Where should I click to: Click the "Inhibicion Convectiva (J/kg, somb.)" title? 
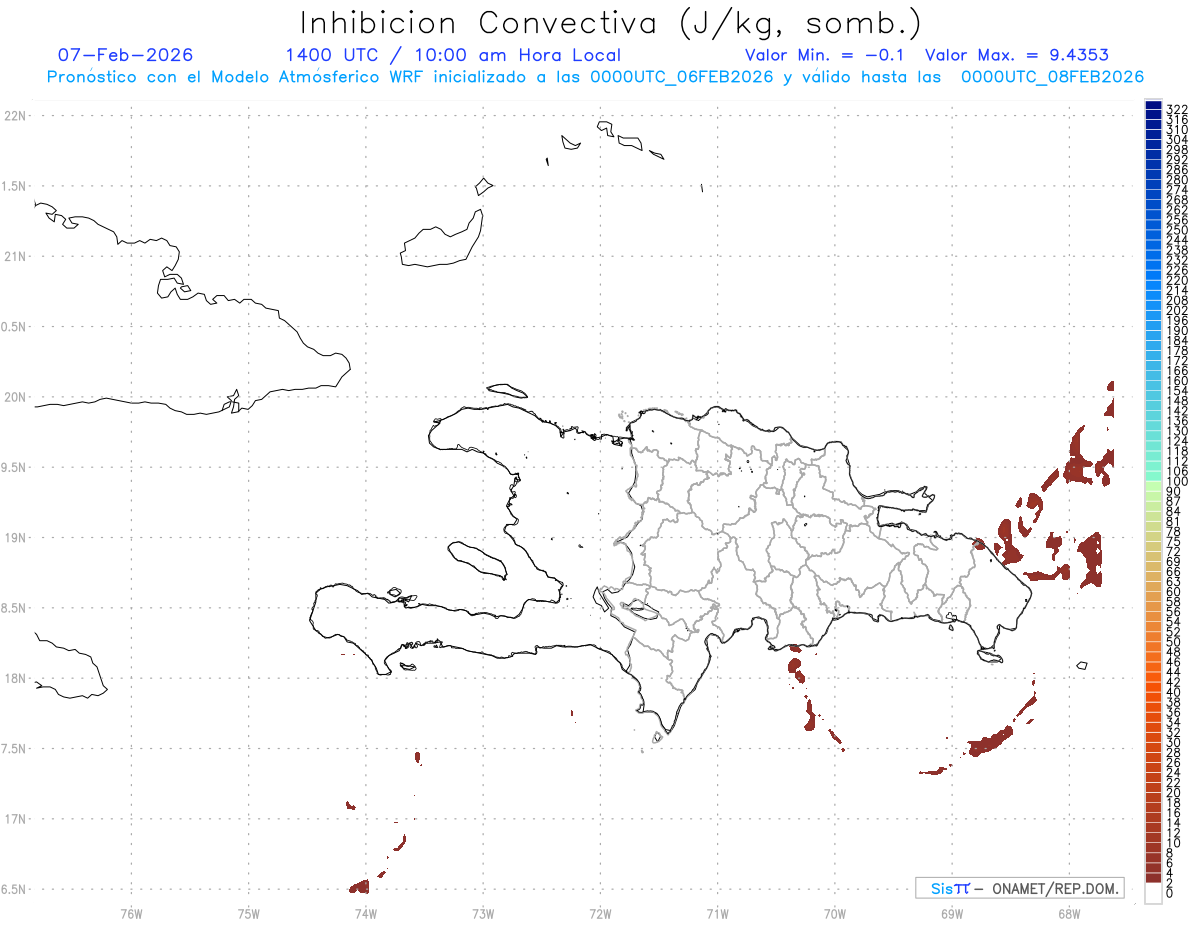[x=611, y=23]
